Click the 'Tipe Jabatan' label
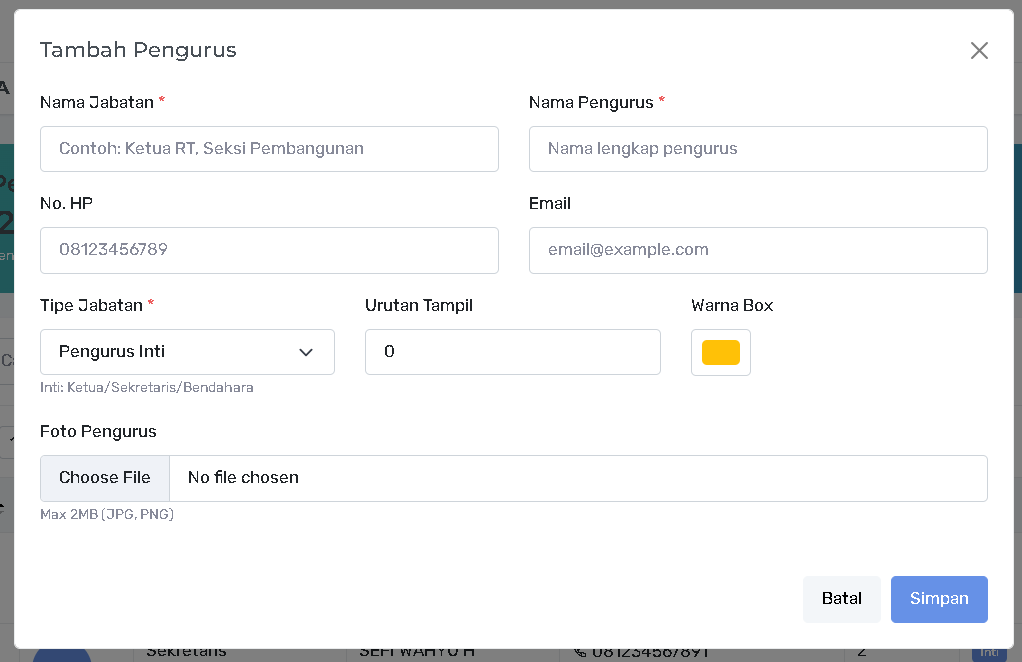This screenshot has height=662, width=1022. [x=92, y=305]
